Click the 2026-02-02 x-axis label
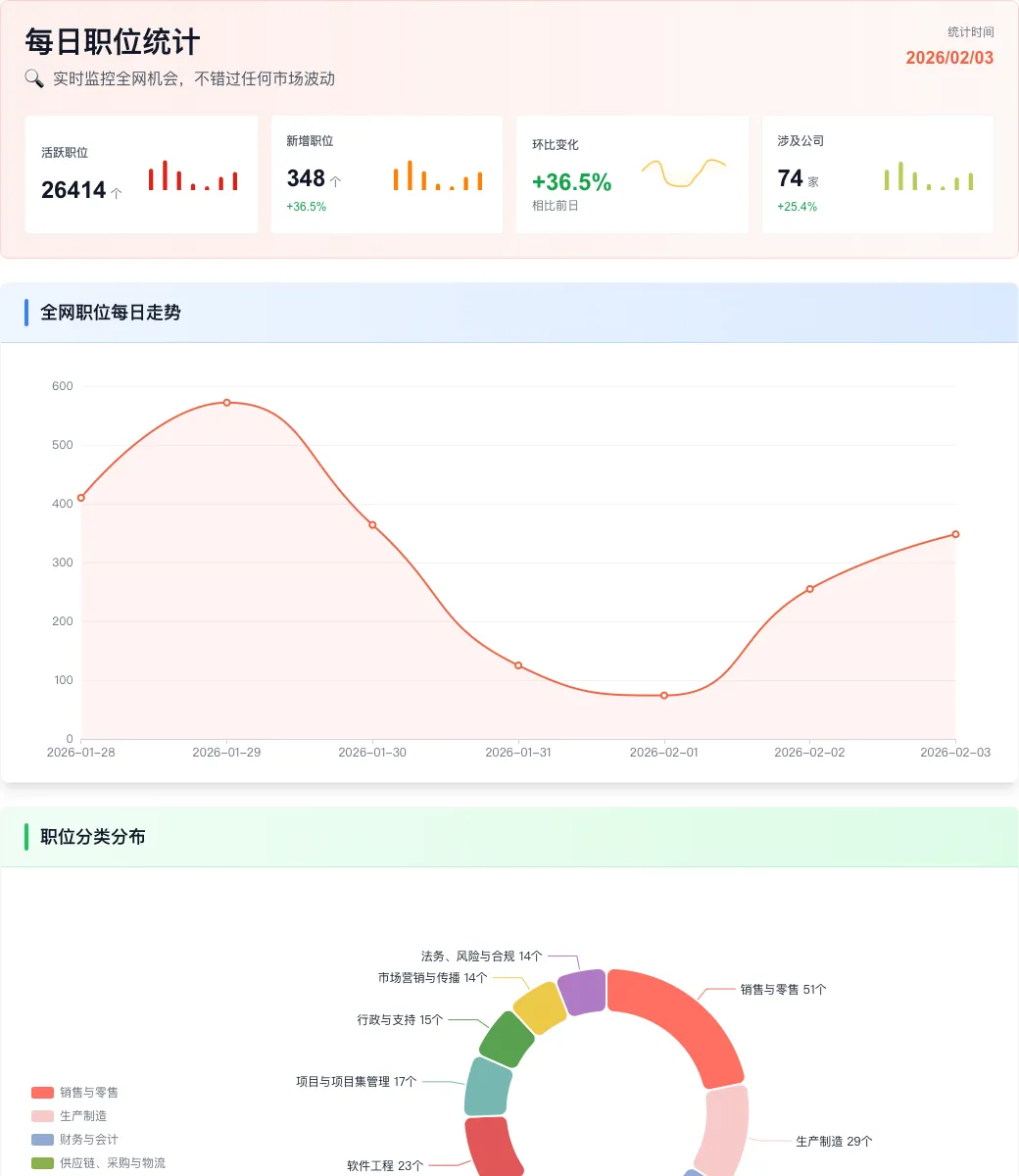The width and height of the screenshot is (1019, 1176). point(809,753)
